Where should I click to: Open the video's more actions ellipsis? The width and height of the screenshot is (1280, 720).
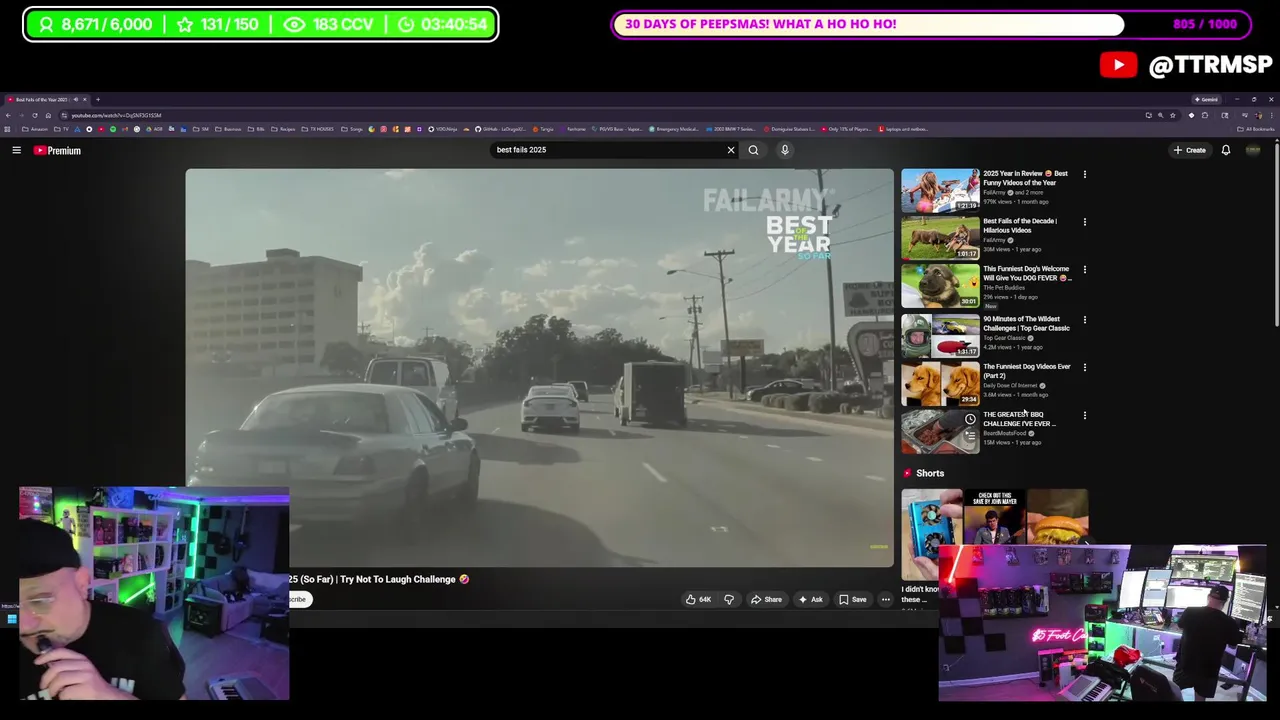pos(886,599)
